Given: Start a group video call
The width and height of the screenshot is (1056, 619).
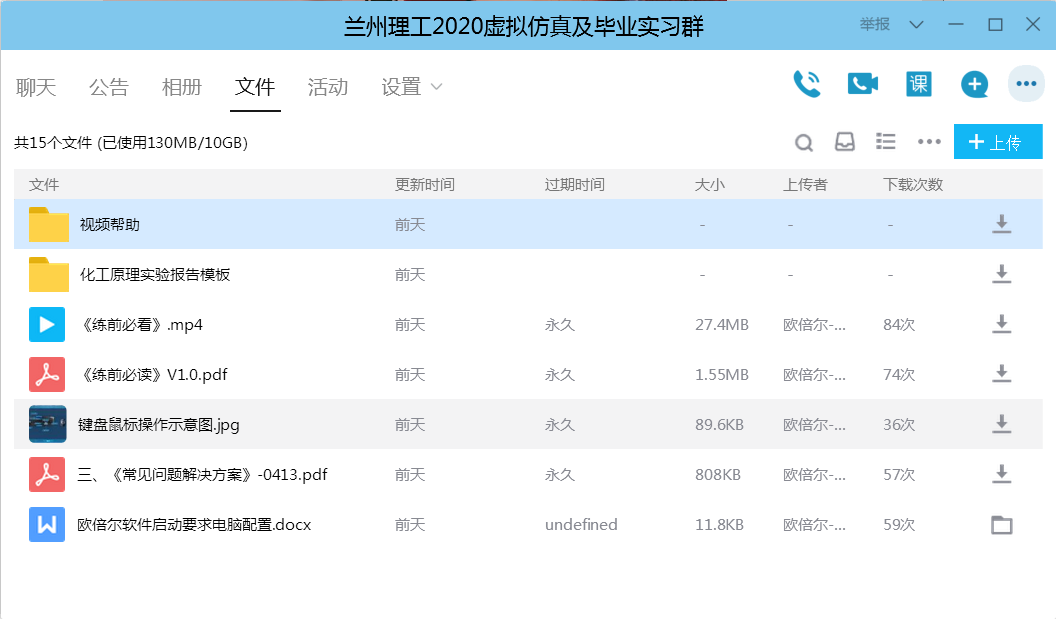Looking at the screenshot, I should [x=862, y=84].
